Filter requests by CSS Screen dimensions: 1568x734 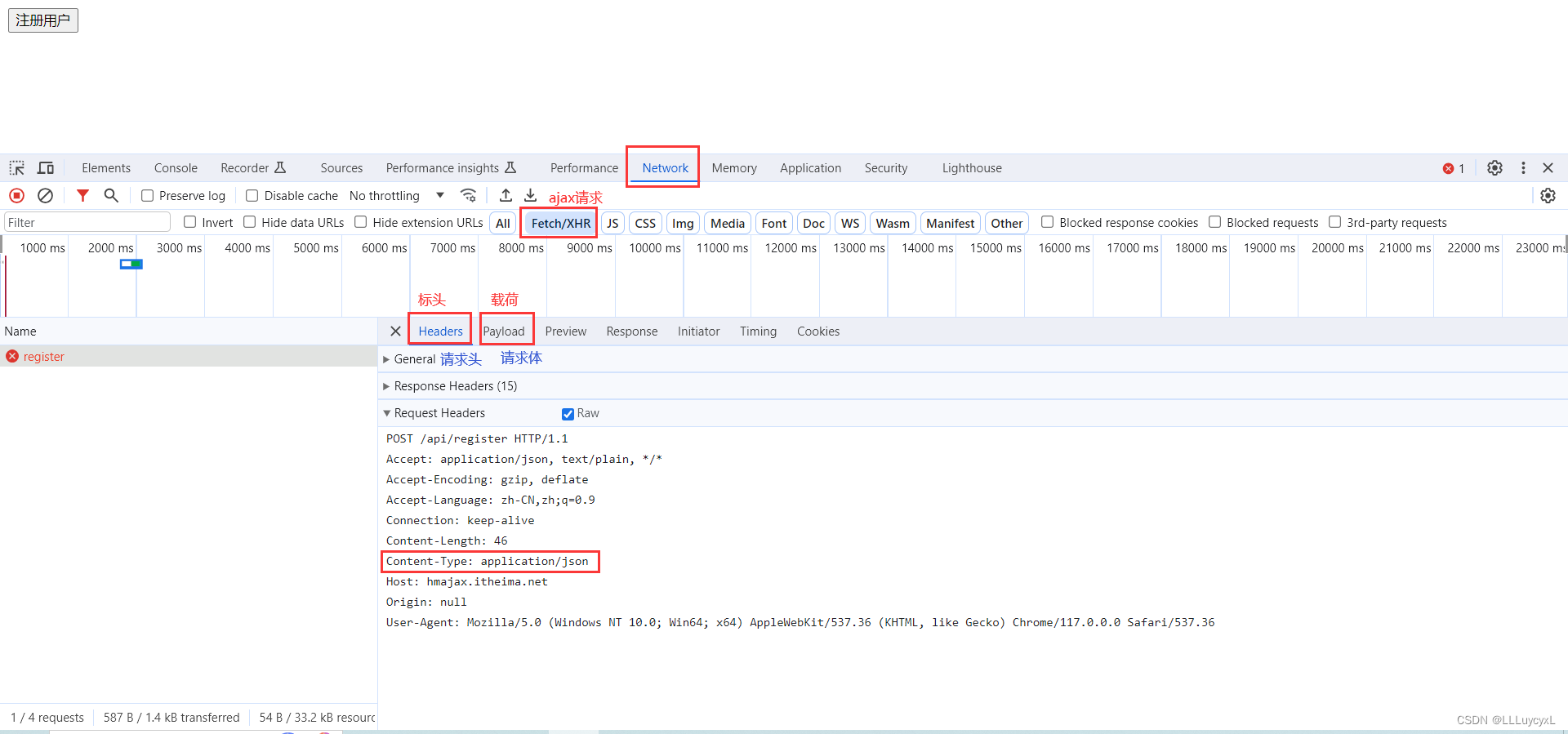coord(645,223)
